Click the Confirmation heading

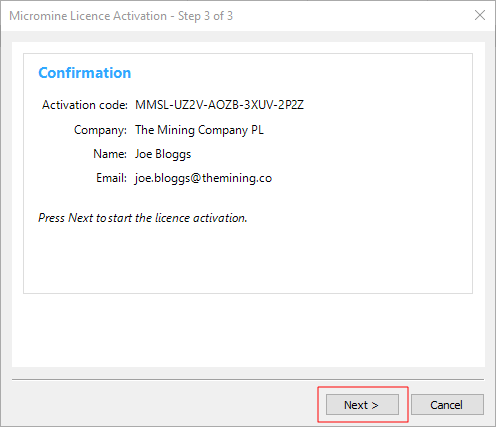pos(85,73)
